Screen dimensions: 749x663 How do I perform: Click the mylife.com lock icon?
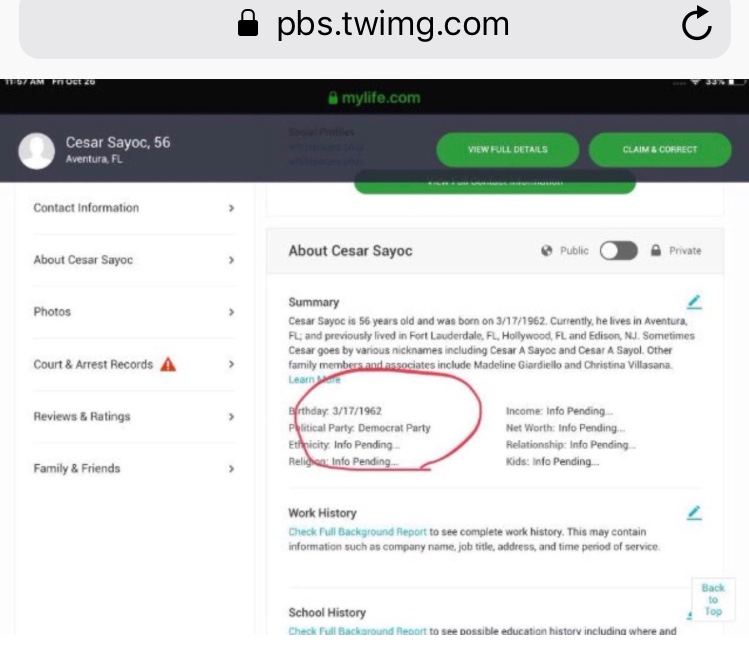point(333,98)
